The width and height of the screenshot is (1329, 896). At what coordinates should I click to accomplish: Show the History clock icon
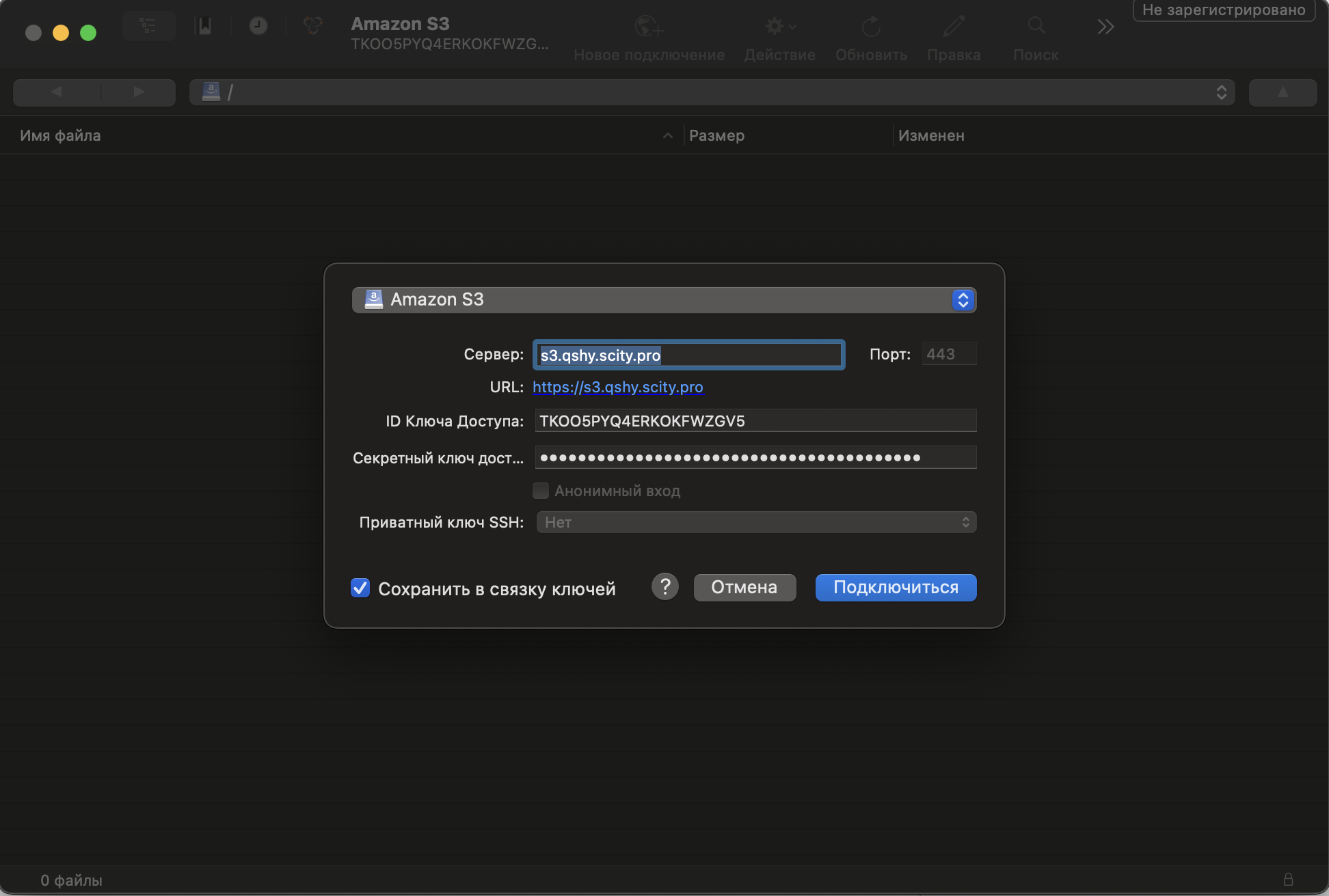(x=258, y=27)
